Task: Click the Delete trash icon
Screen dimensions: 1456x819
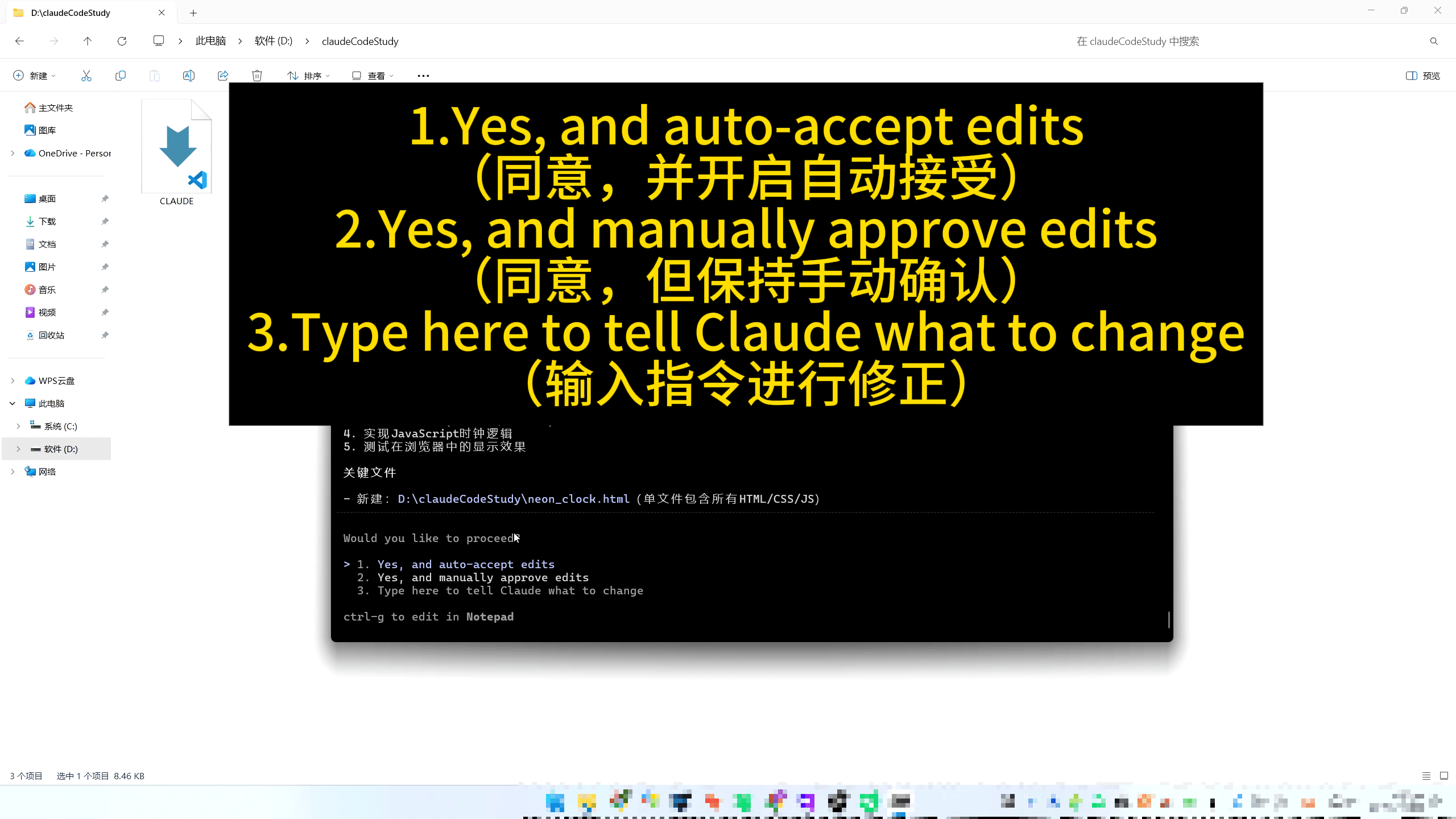Action: point(257,76)
